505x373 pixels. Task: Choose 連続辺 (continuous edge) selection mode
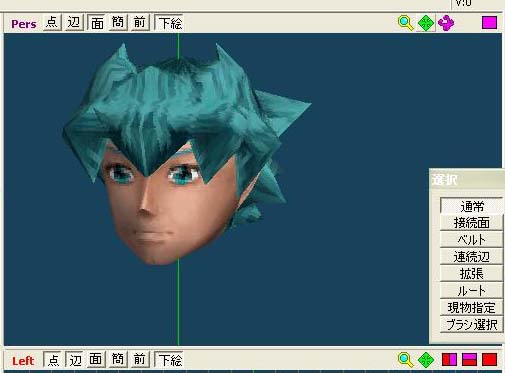click(471, 256)
